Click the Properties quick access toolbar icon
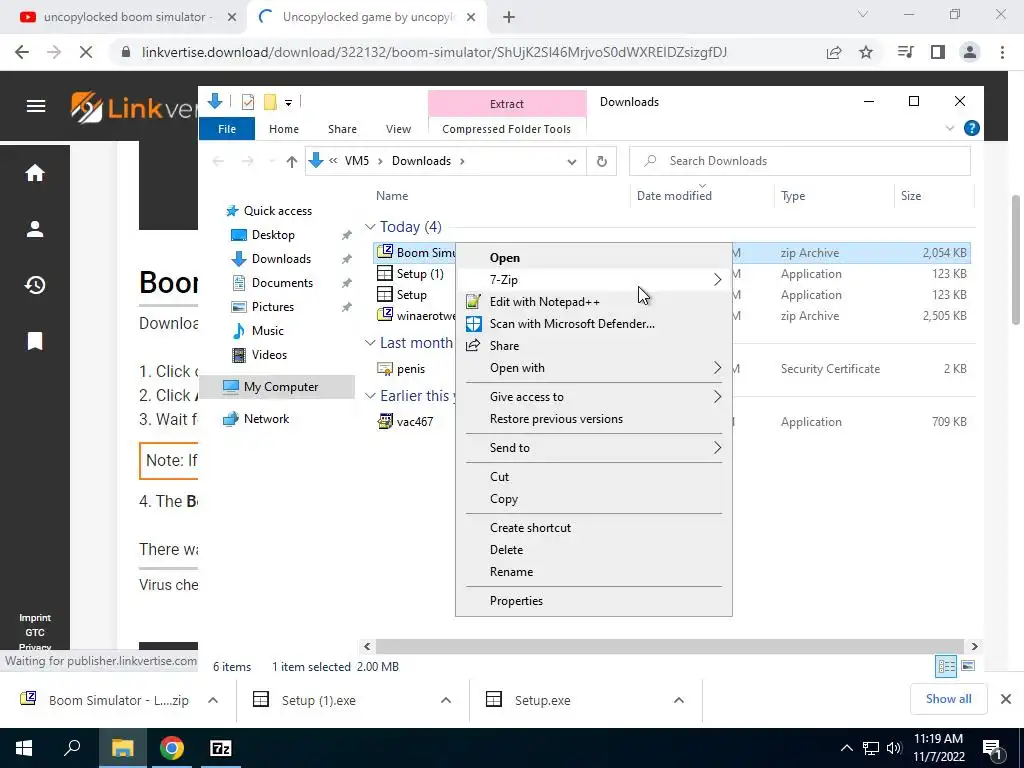This screenshot has width=1024, height=768. pos(248,102)
